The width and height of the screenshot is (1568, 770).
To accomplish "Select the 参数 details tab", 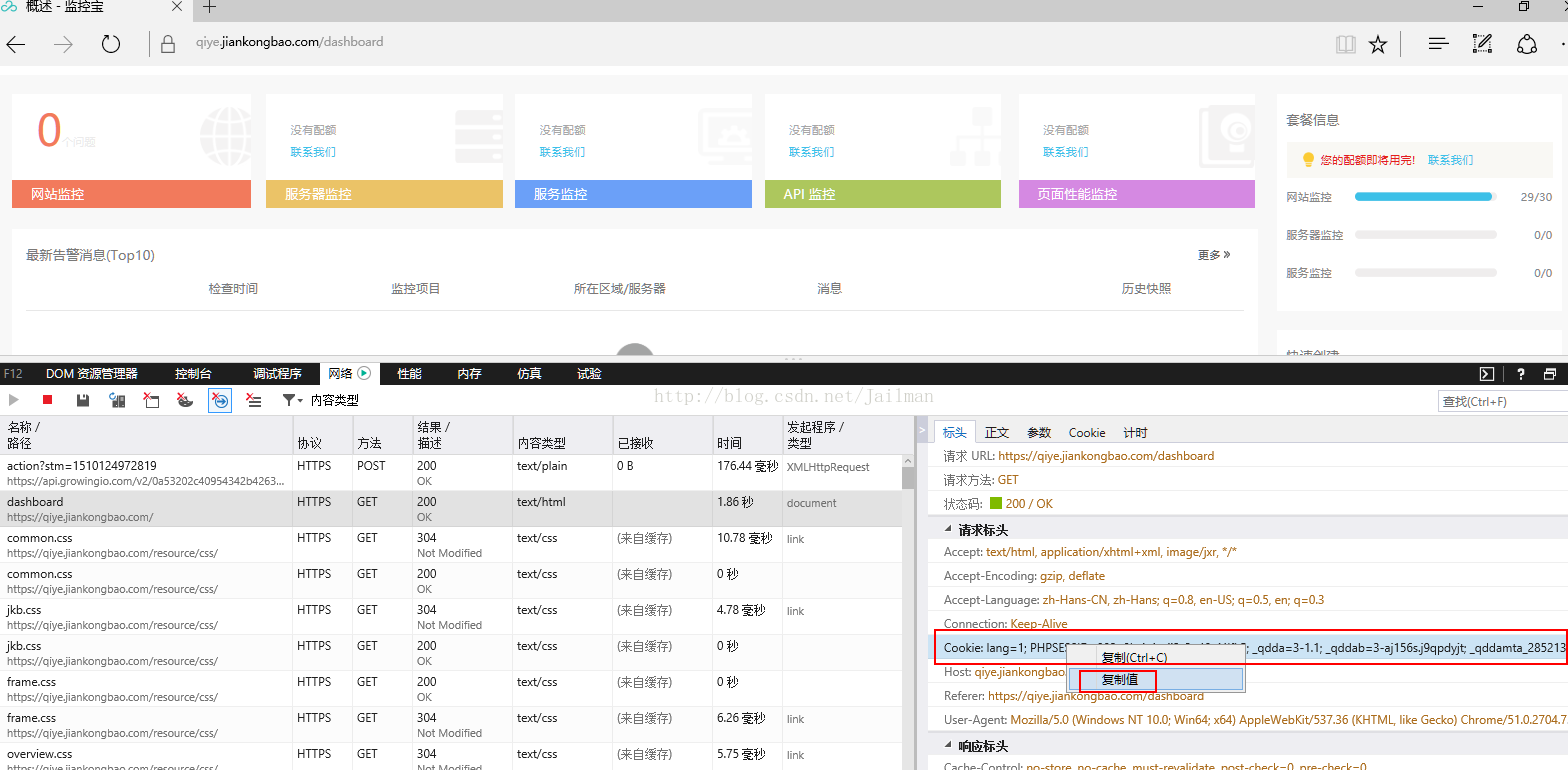I will point(1039,432).
